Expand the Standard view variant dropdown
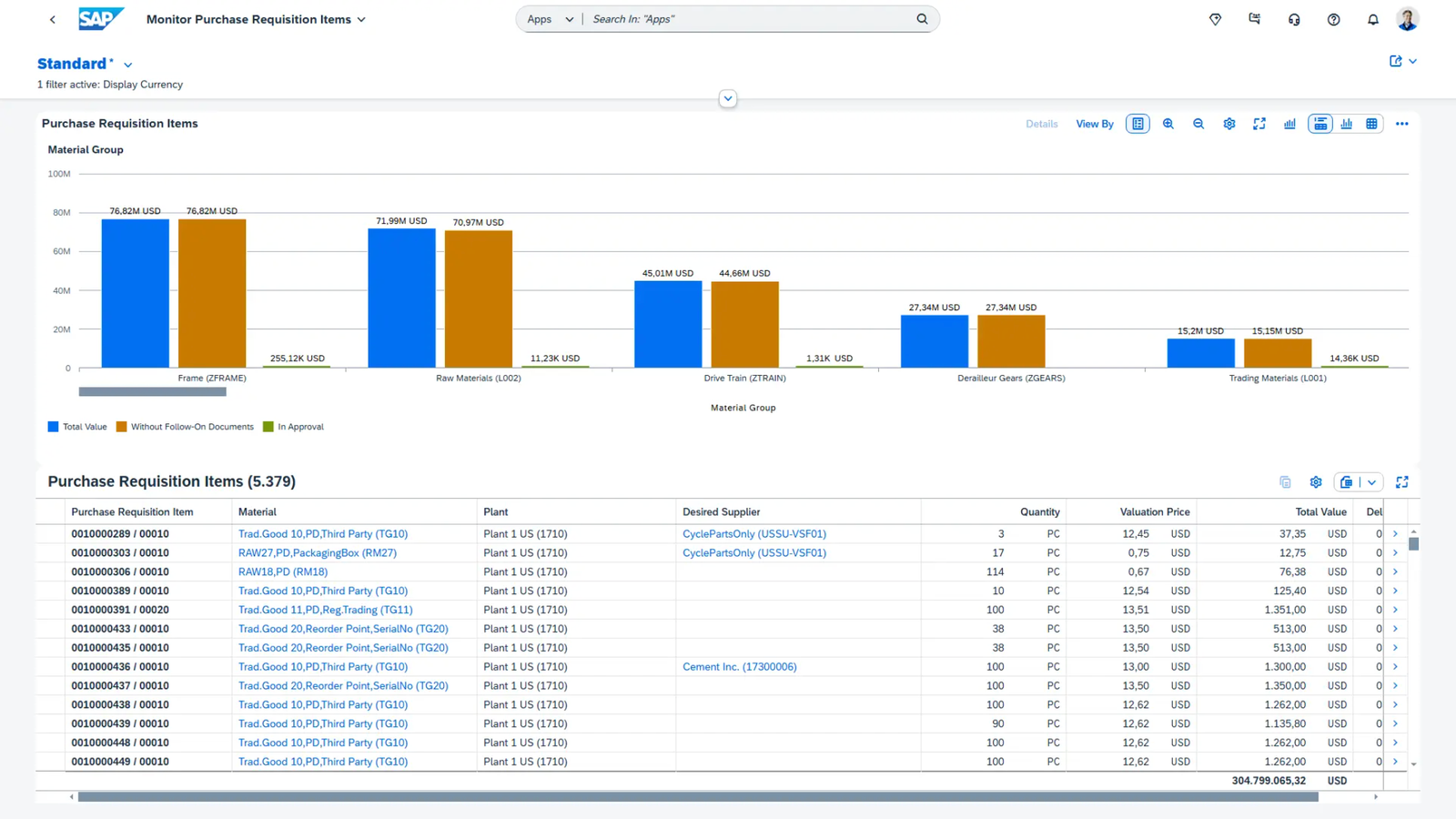The width and height of the screenshot is (1456, 819). [128, 65]
